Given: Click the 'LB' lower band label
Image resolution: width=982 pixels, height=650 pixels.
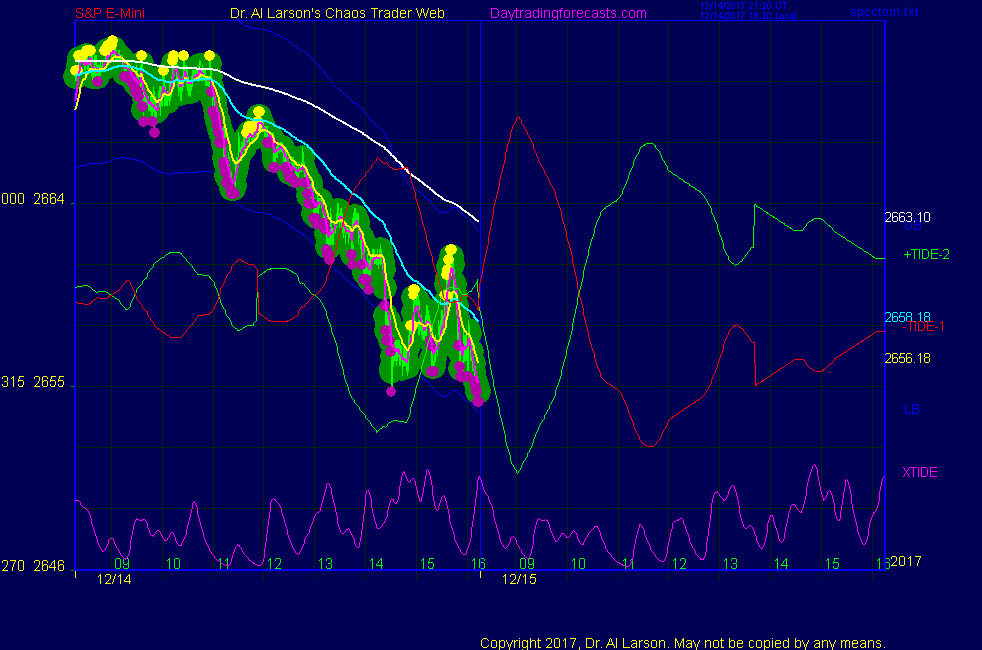Looking at the screenshot, I should (x=912, y=410).
